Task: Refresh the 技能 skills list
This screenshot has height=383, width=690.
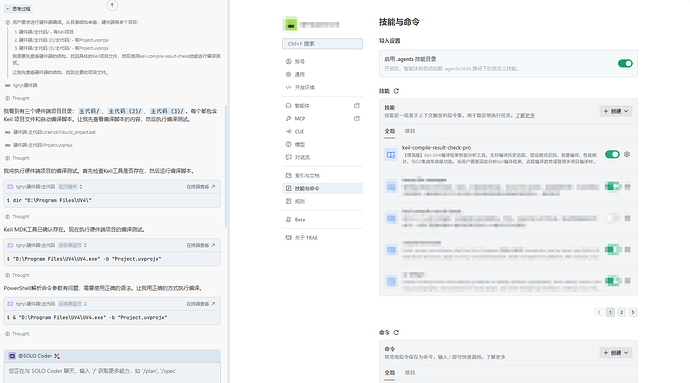Action: (x=396, y=91)
